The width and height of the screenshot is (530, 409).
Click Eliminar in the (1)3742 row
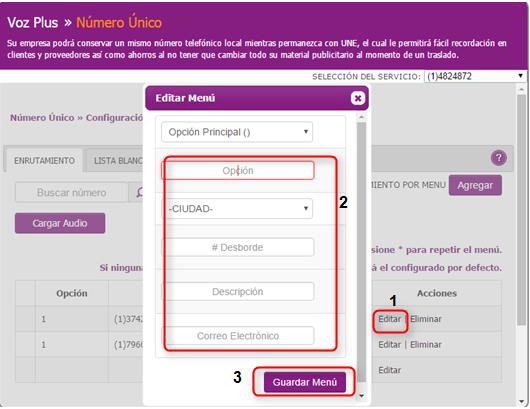pos(426,319)
